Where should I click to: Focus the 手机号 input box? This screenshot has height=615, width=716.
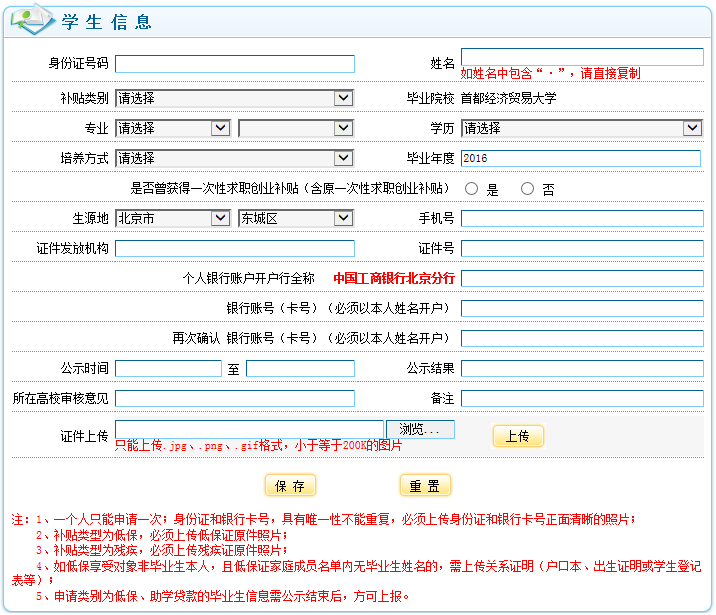click(581, 218)
